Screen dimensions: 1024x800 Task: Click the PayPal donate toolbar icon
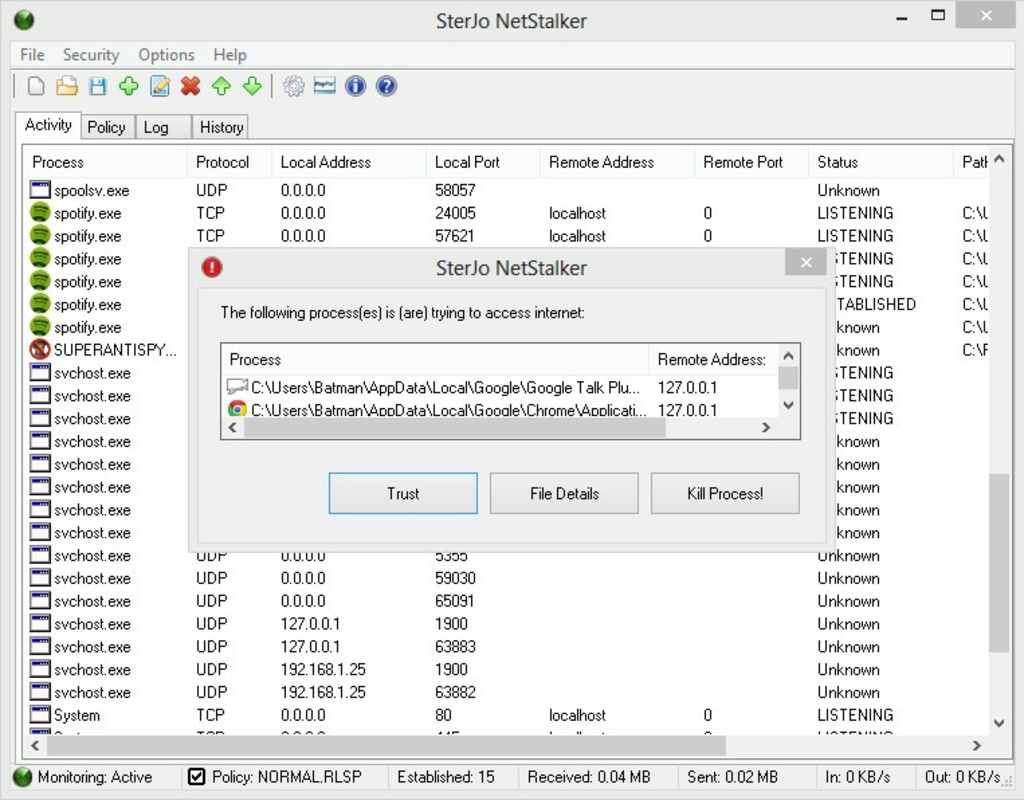325,86
